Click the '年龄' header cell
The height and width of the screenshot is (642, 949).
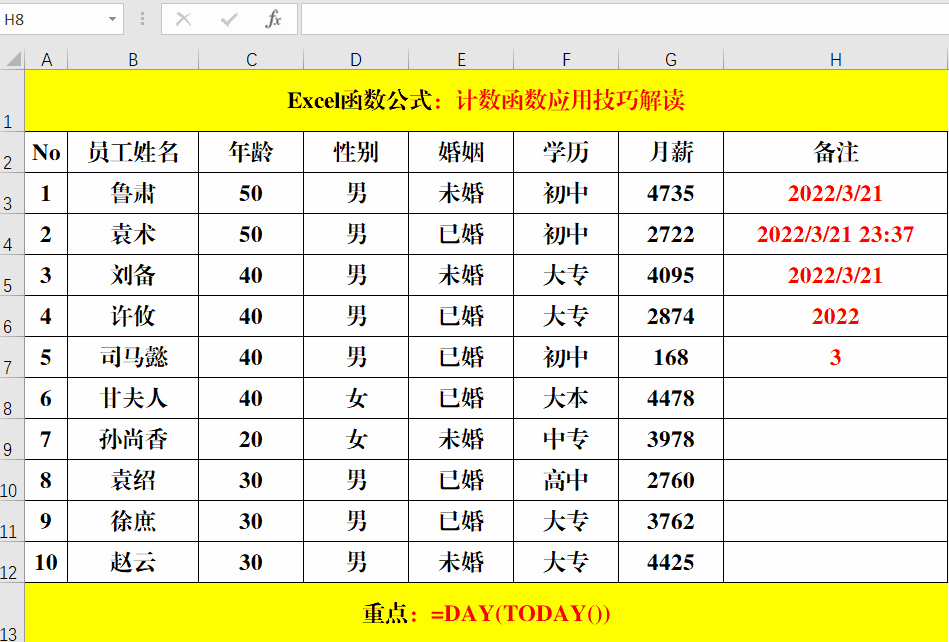click(x=251, y=152)
